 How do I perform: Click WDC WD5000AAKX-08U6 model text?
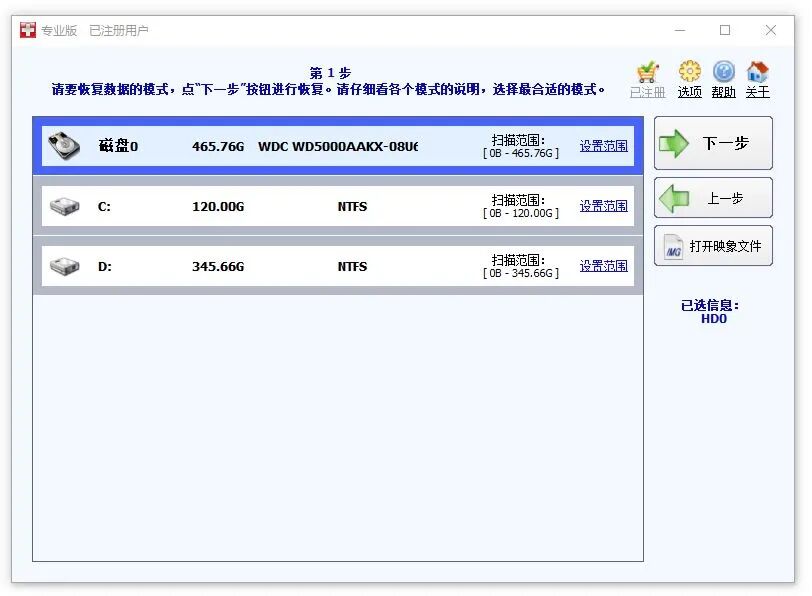(x=338, y=147)
